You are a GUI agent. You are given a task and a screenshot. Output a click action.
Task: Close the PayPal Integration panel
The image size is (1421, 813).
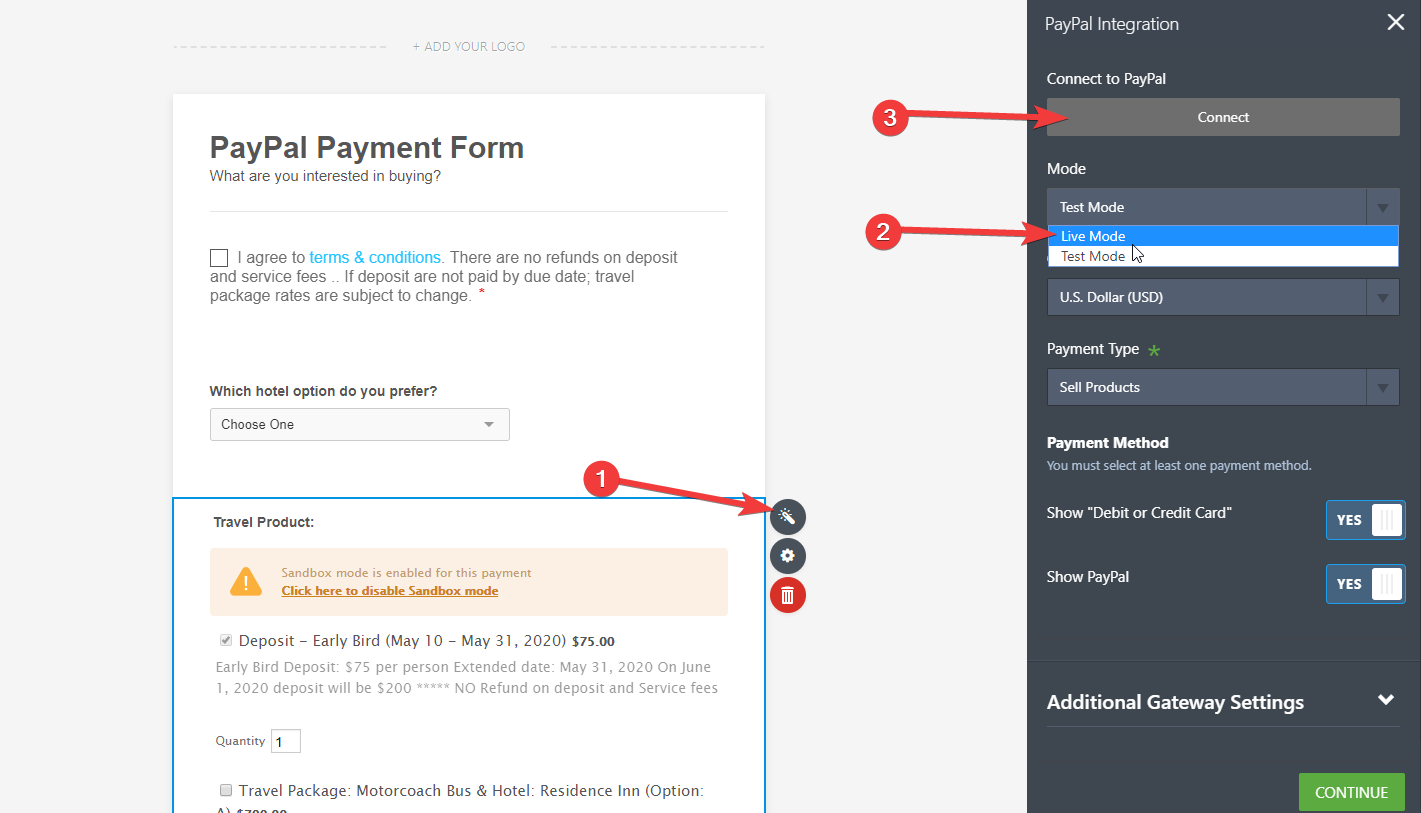[1396, 22]
